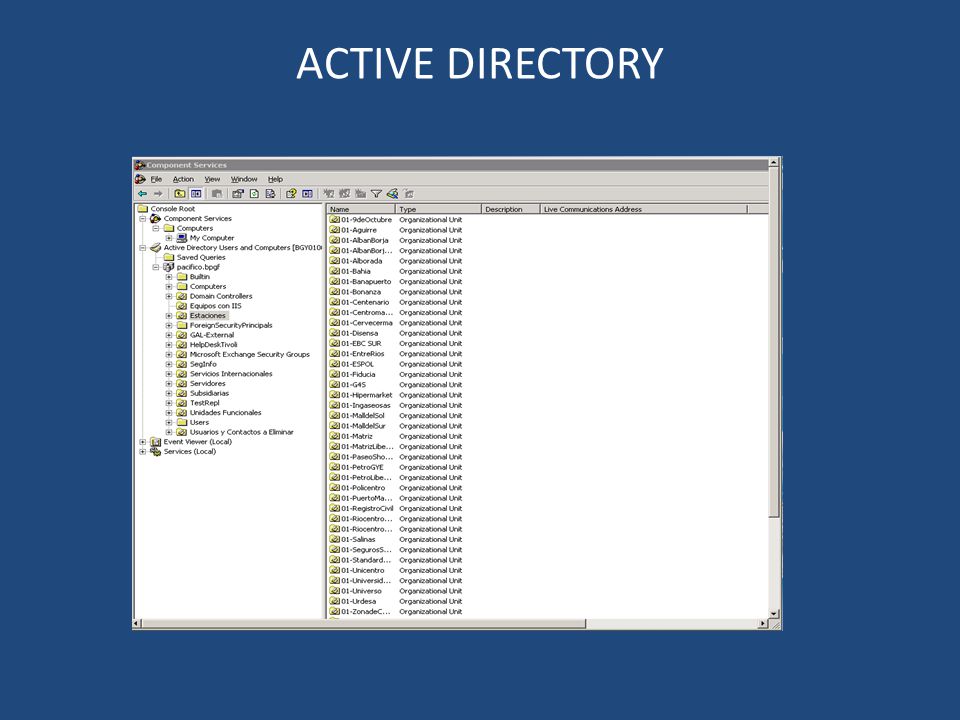
Task: Toggle Show/Hide Console Tree toolbar icon
Action: pos(196,193)
